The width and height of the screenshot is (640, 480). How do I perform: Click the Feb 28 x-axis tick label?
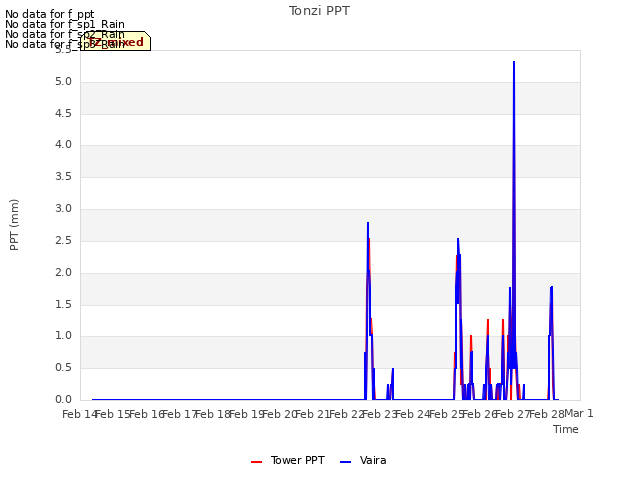[546, 414]
